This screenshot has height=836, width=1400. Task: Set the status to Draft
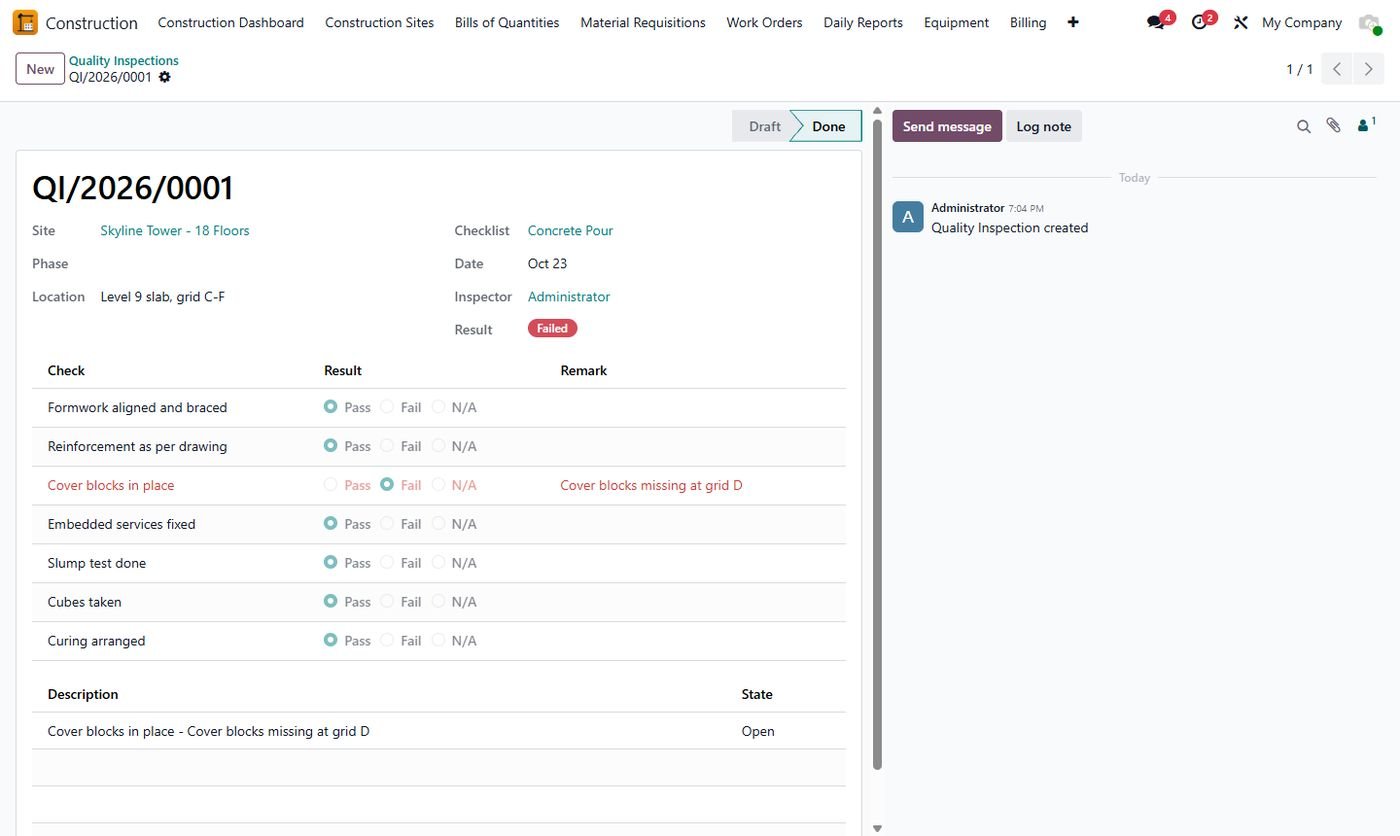[x=764, y=126]
